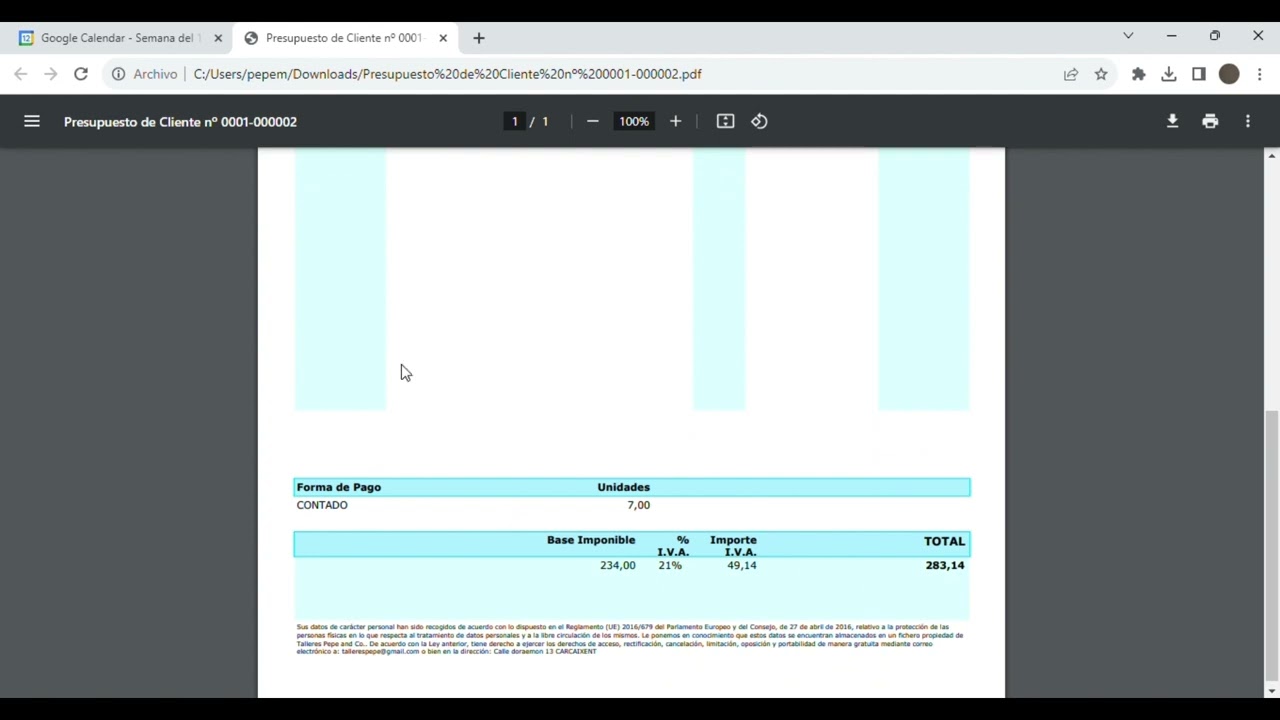Viewport: 1280px width, 720px height.
Task: Zoom out the PDF with minus button
Action: (x=592, y=121)
